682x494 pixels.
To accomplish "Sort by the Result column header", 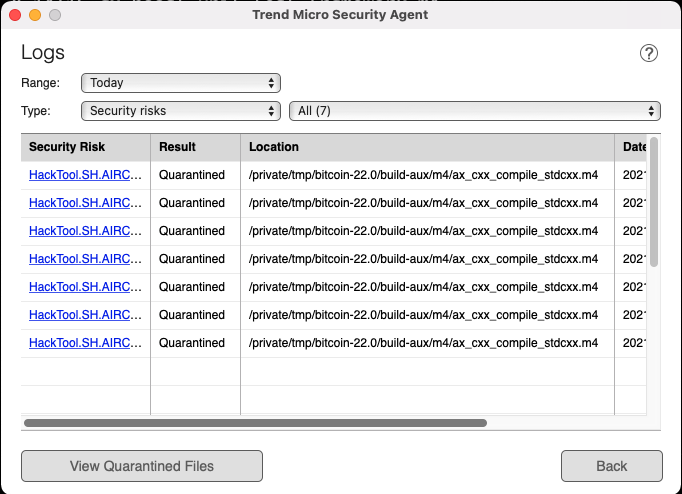I will tap(195, 147).
